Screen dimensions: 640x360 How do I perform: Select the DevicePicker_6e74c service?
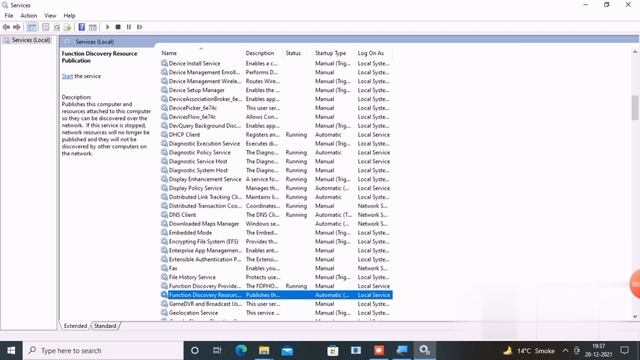pyautogui.click(x=276, y=108)
